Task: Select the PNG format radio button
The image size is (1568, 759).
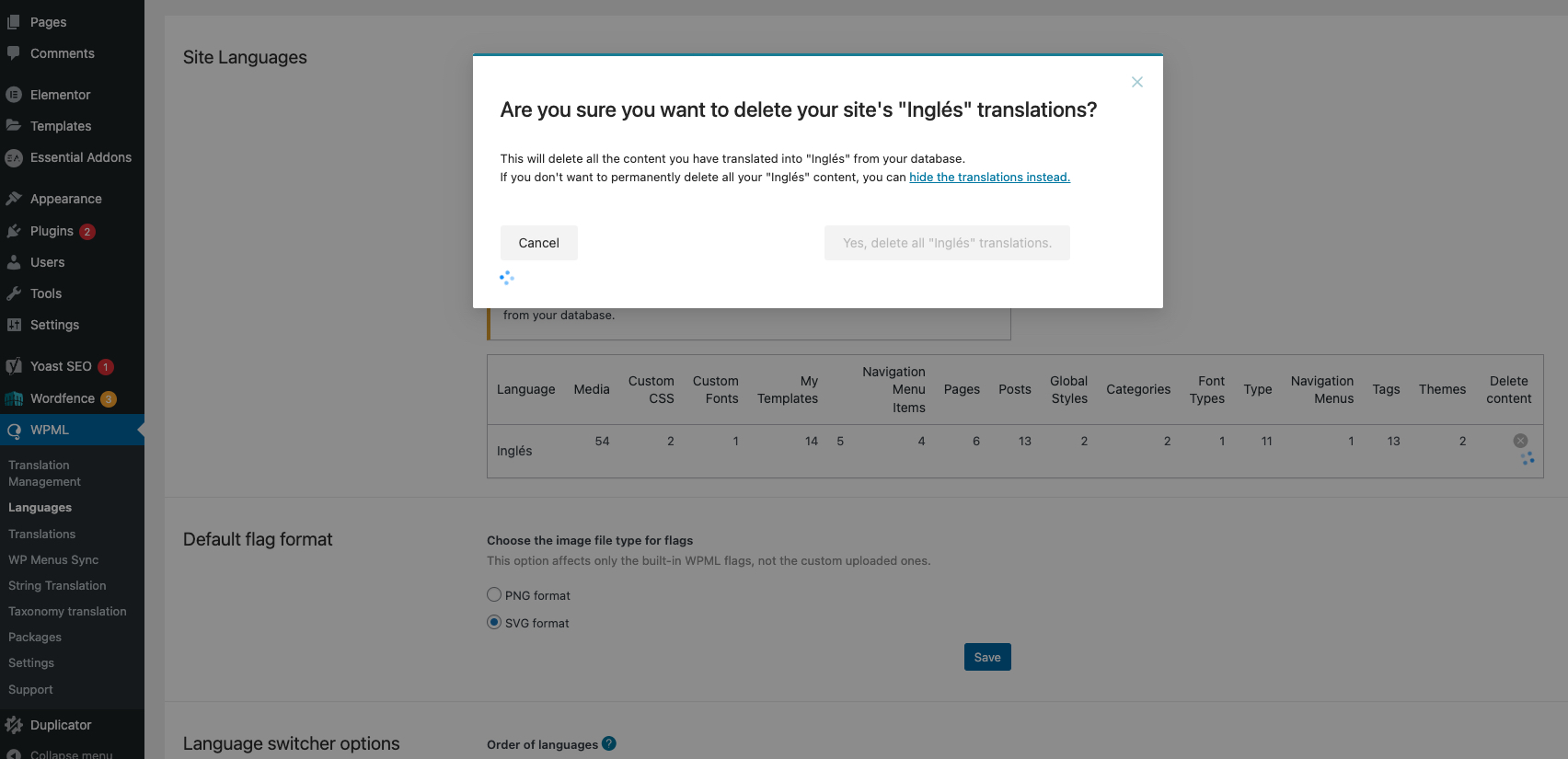Action: pyautogui.click(x=494, y=595)
